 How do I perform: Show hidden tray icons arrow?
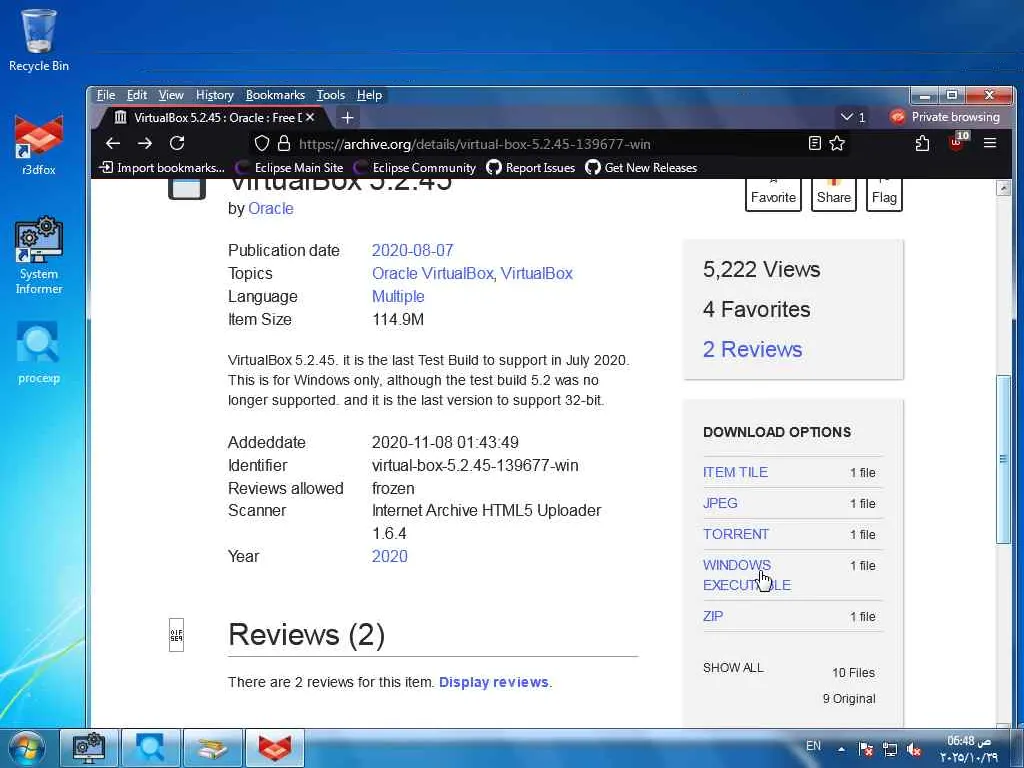(x=841, y=749)
